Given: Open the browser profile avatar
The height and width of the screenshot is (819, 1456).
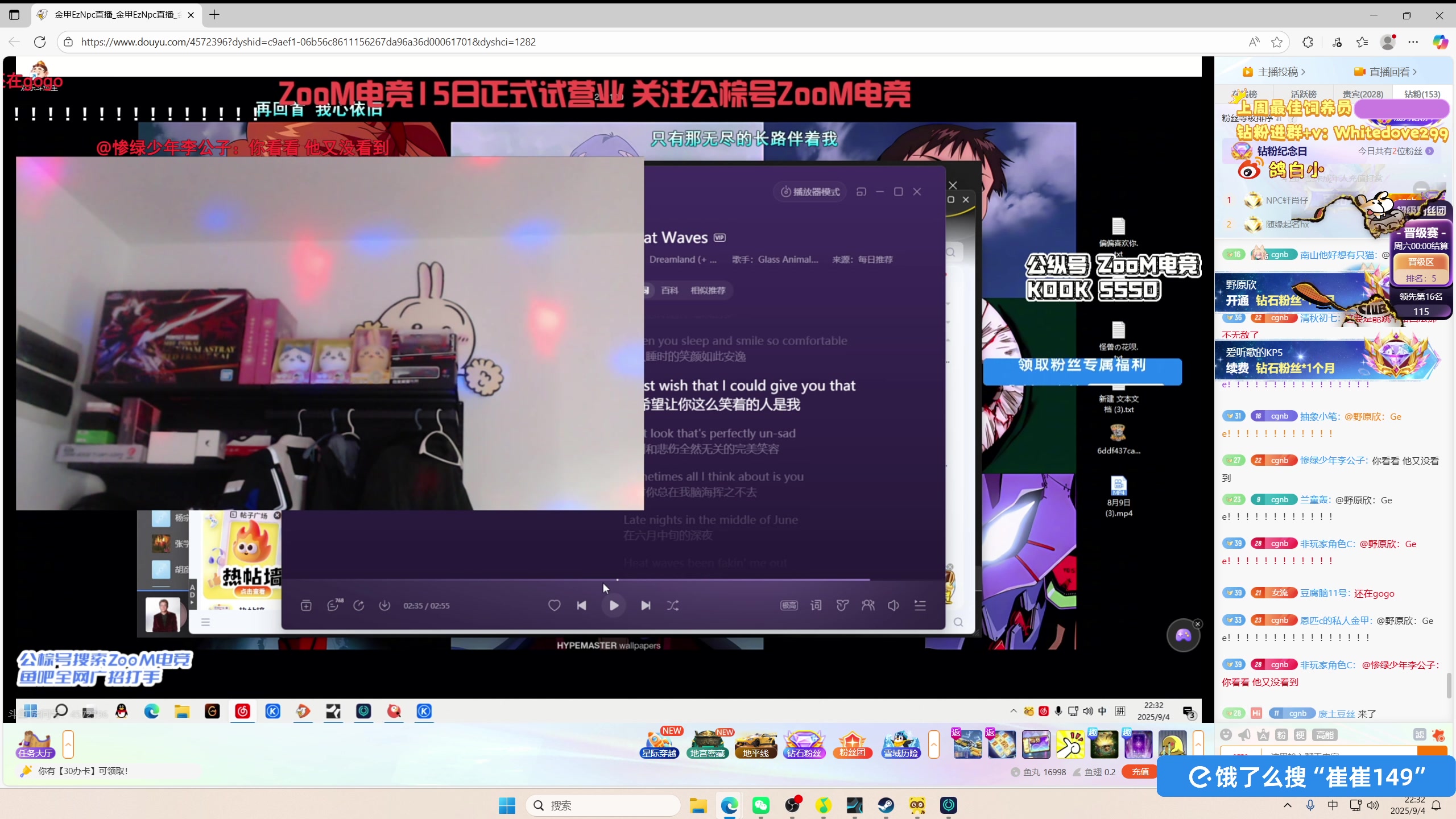Looking at the screenshot, I should click(x=1388, y=42).
